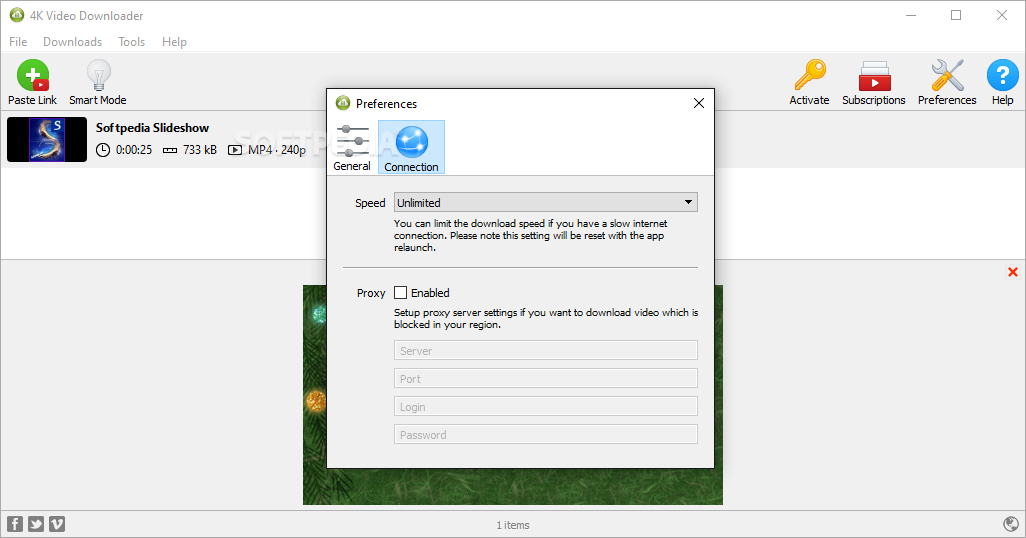Click the MP4 · 240p format text
This screenshot has height=538, width=1026.
coord(277,150)
